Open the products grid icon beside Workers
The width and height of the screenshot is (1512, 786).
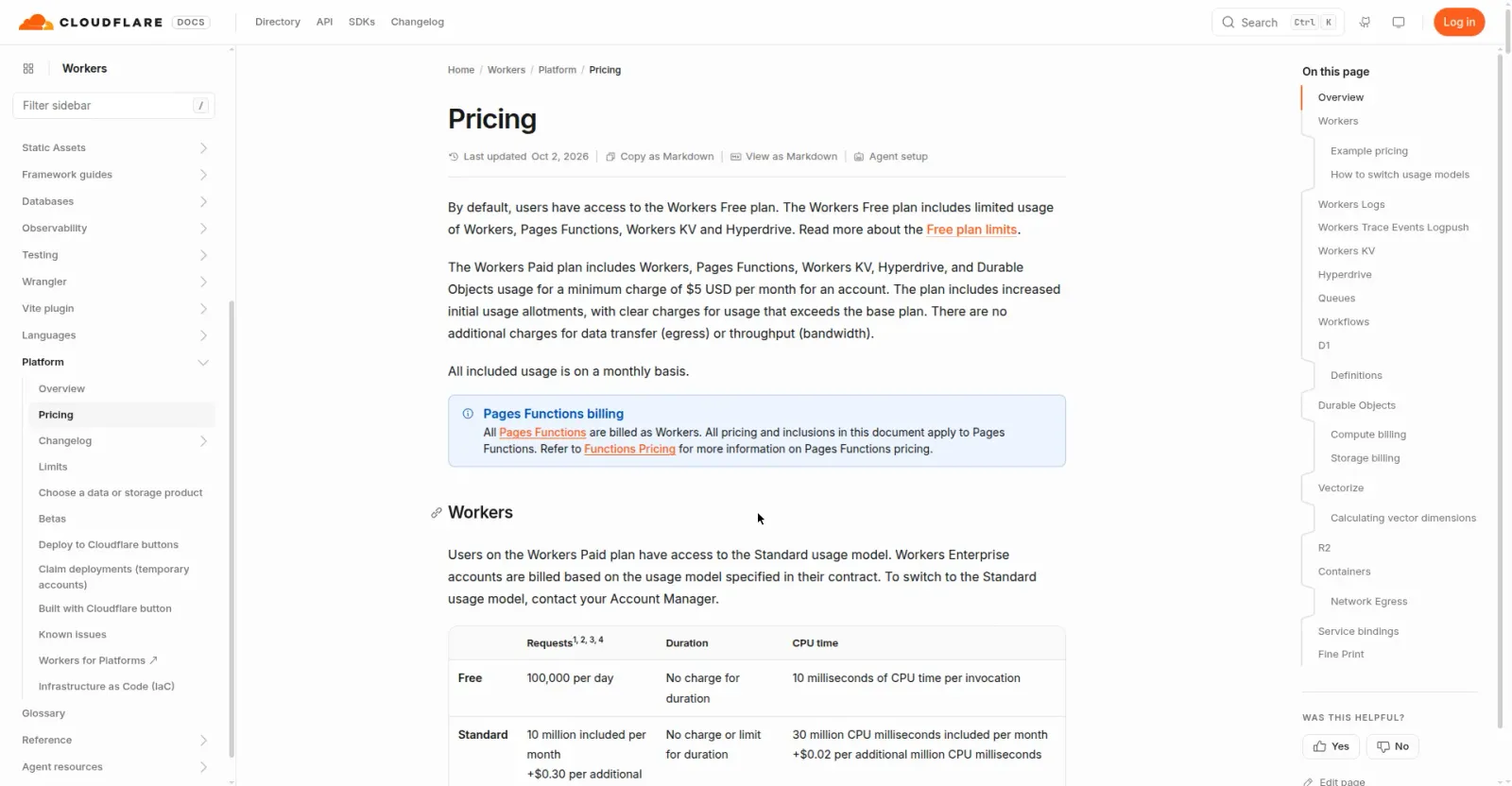coord(28,68)
